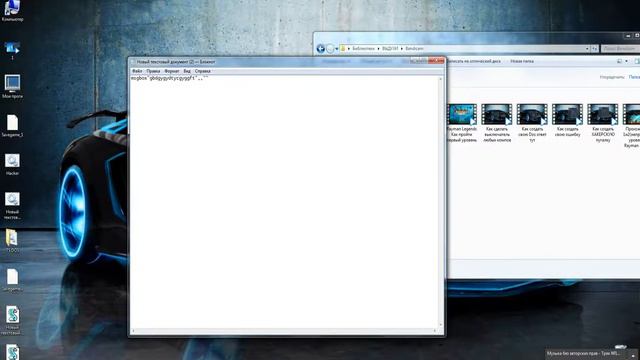Open Explorer recent locations dropdown arrow

(x=336, y=49)
